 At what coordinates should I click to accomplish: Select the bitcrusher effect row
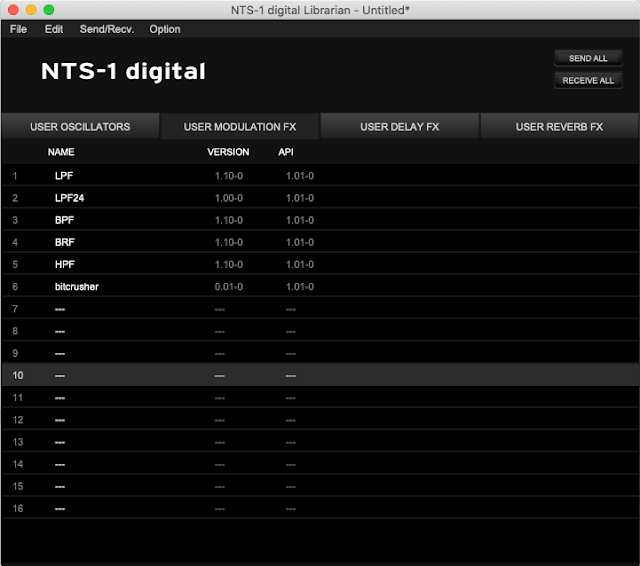pos(320,286)
